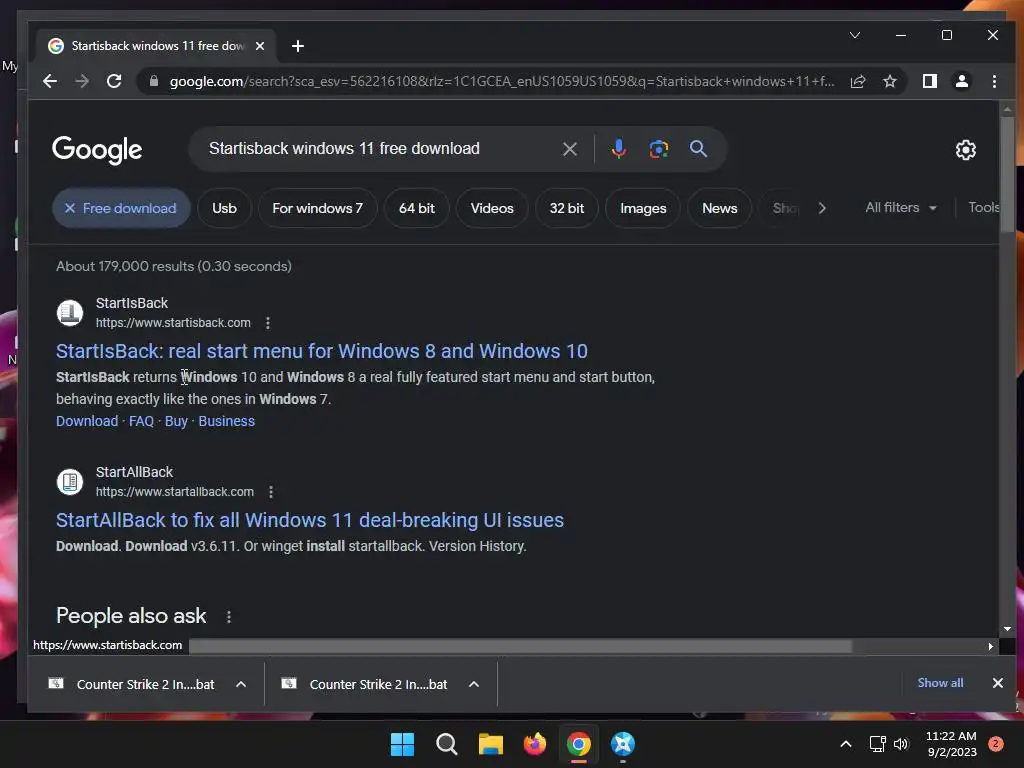This screenshot has width=1024, height=768.
Task: Open the StartAllBack result options menu
Action: click(271, 492)
